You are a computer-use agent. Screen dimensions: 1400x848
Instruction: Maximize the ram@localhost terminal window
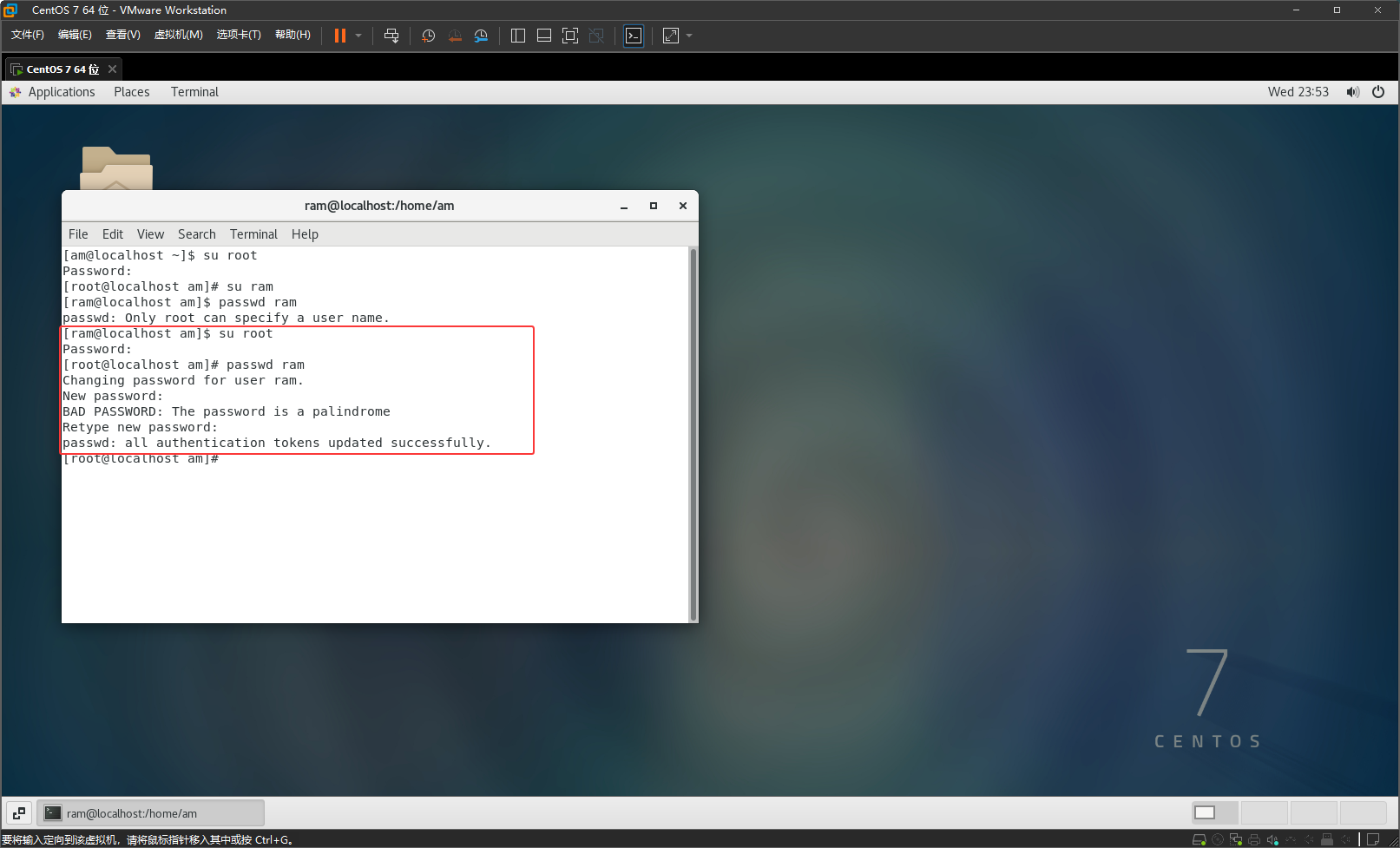click(654, 206)
